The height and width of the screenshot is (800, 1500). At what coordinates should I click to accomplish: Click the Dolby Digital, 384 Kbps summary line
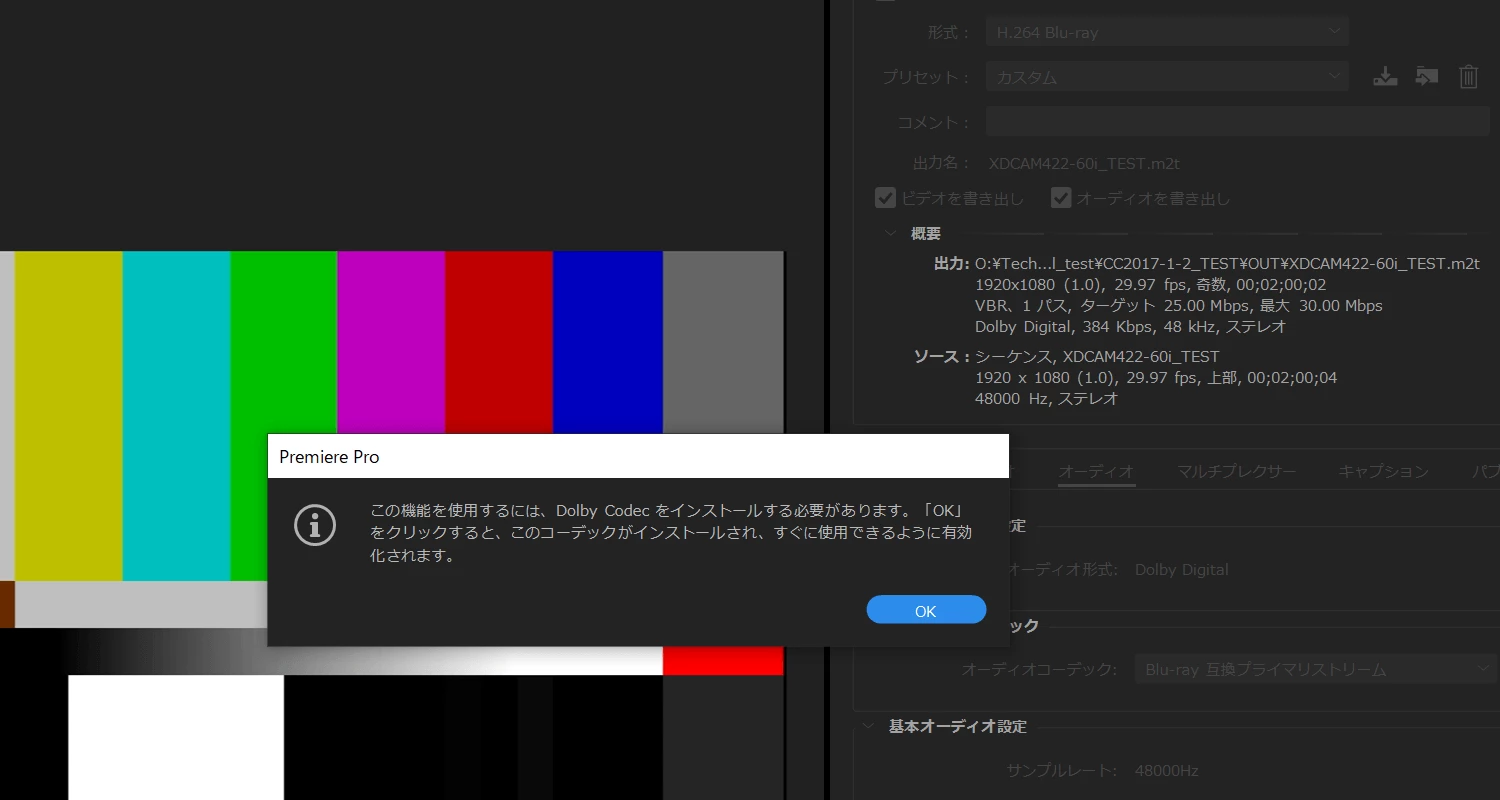click(1130, 327)
